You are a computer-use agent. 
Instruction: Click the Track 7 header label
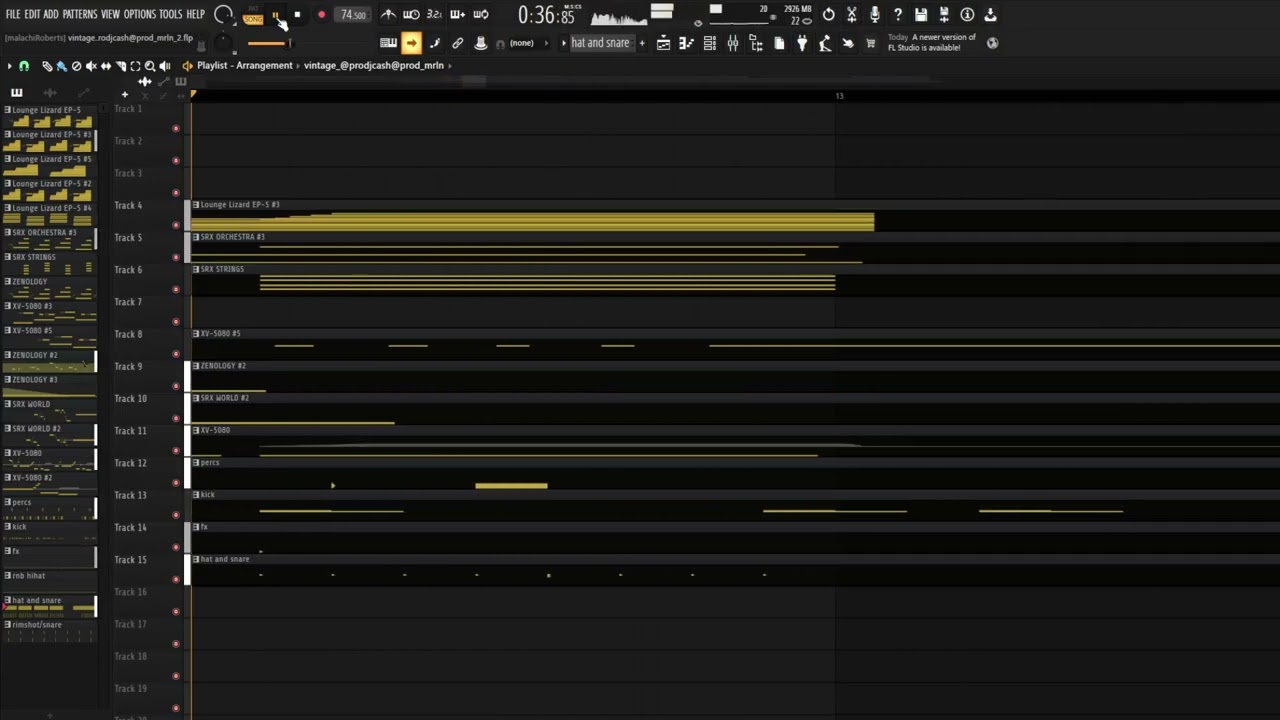(128, 302)
